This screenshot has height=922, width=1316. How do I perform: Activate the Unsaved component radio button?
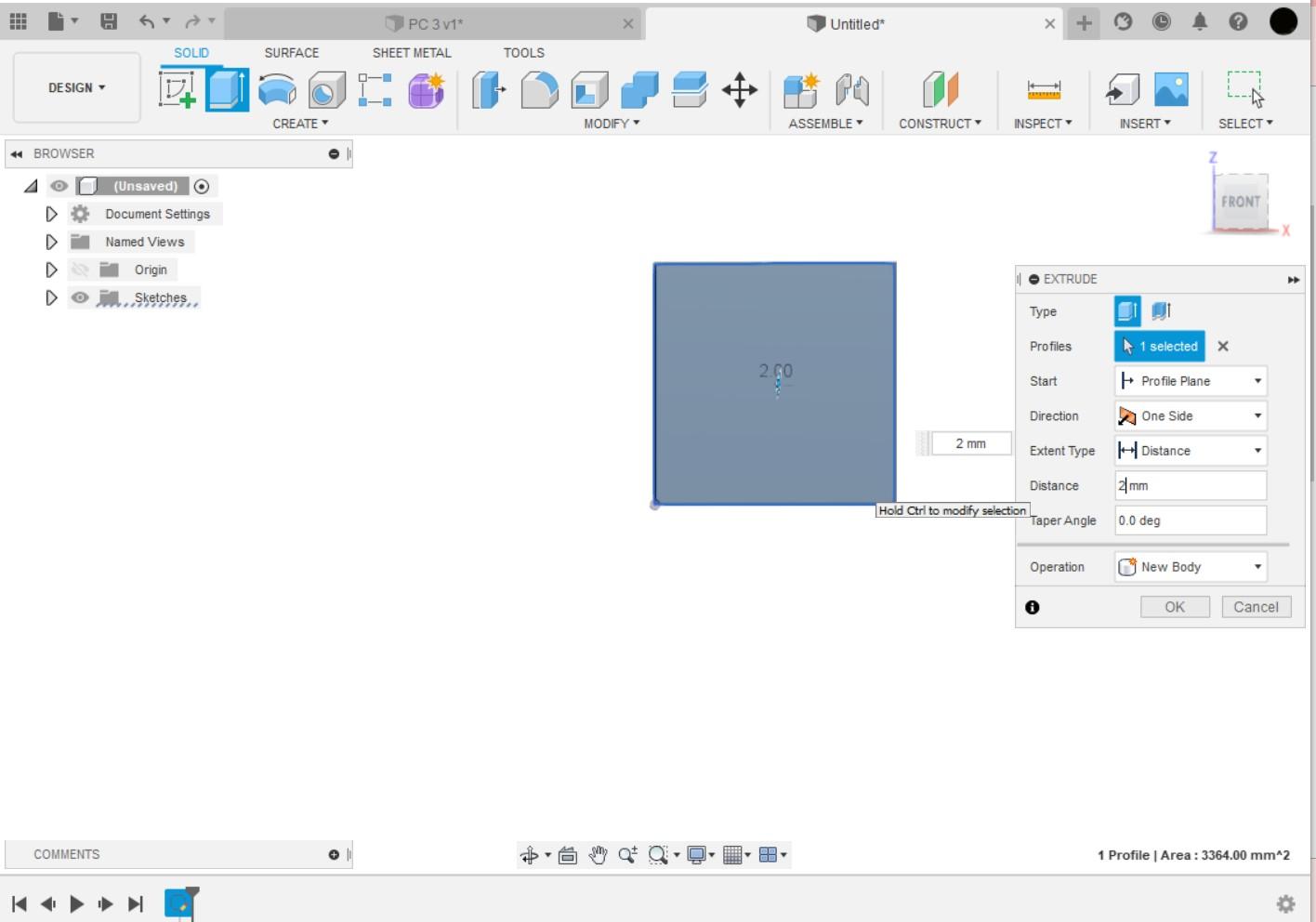coord(202,186)
